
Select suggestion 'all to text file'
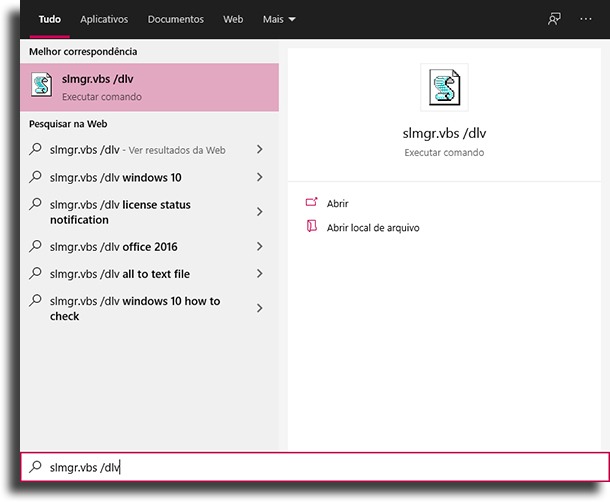(149, 274)
